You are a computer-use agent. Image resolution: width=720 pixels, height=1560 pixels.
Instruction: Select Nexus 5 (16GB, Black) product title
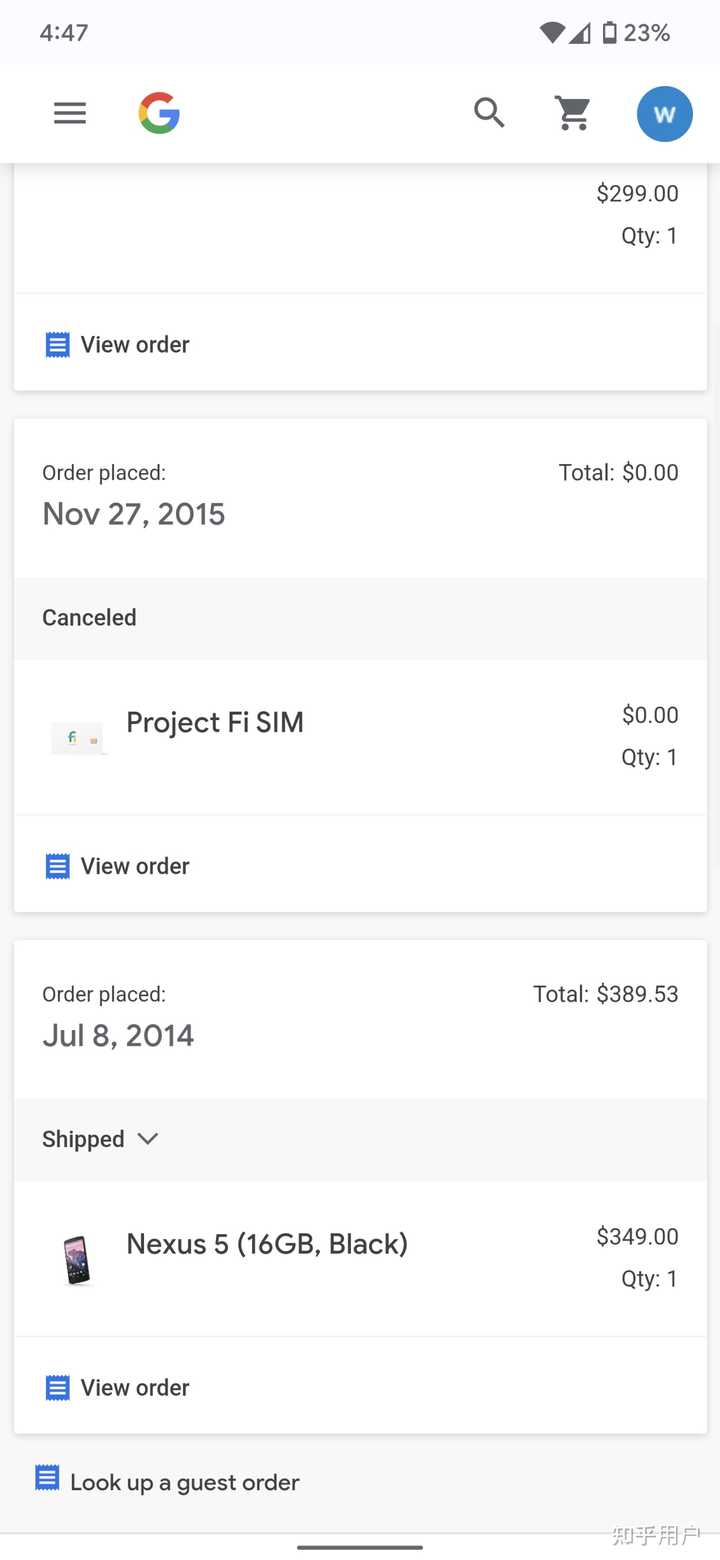267,1244
